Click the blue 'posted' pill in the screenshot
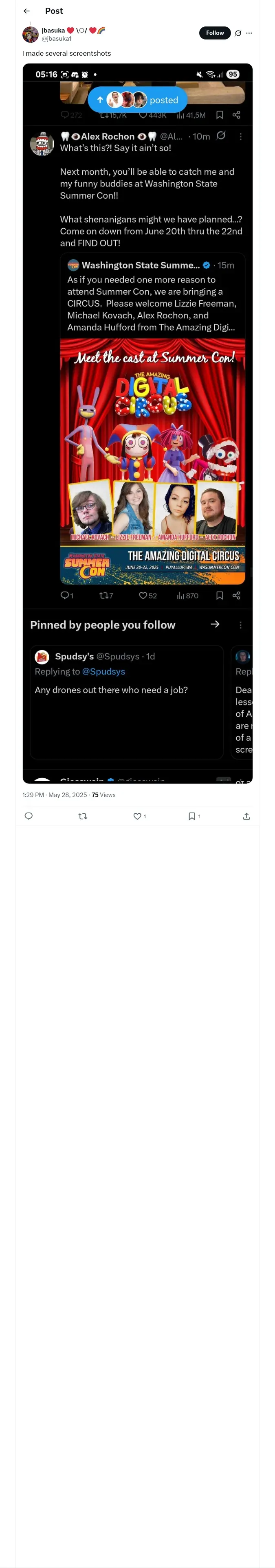The height and width of the screenshot is (1568, 275). (137, 100)
